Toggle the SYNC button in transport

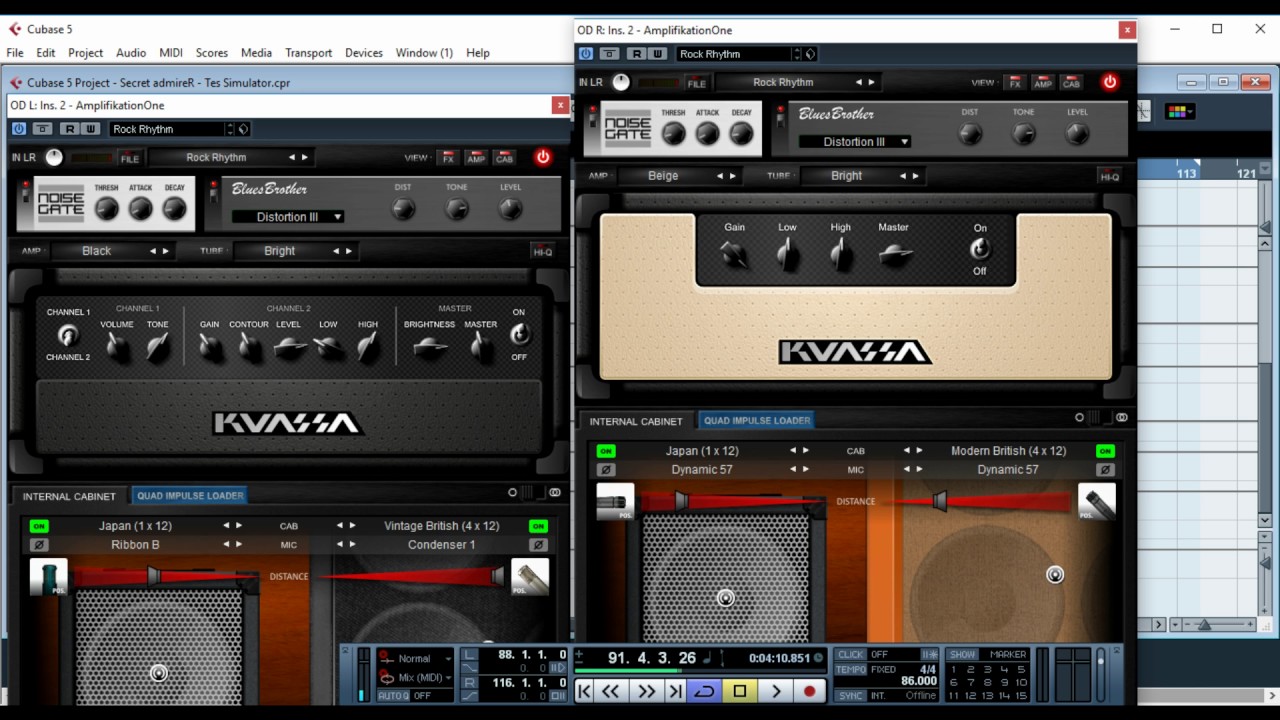click(x=851, y=696)
